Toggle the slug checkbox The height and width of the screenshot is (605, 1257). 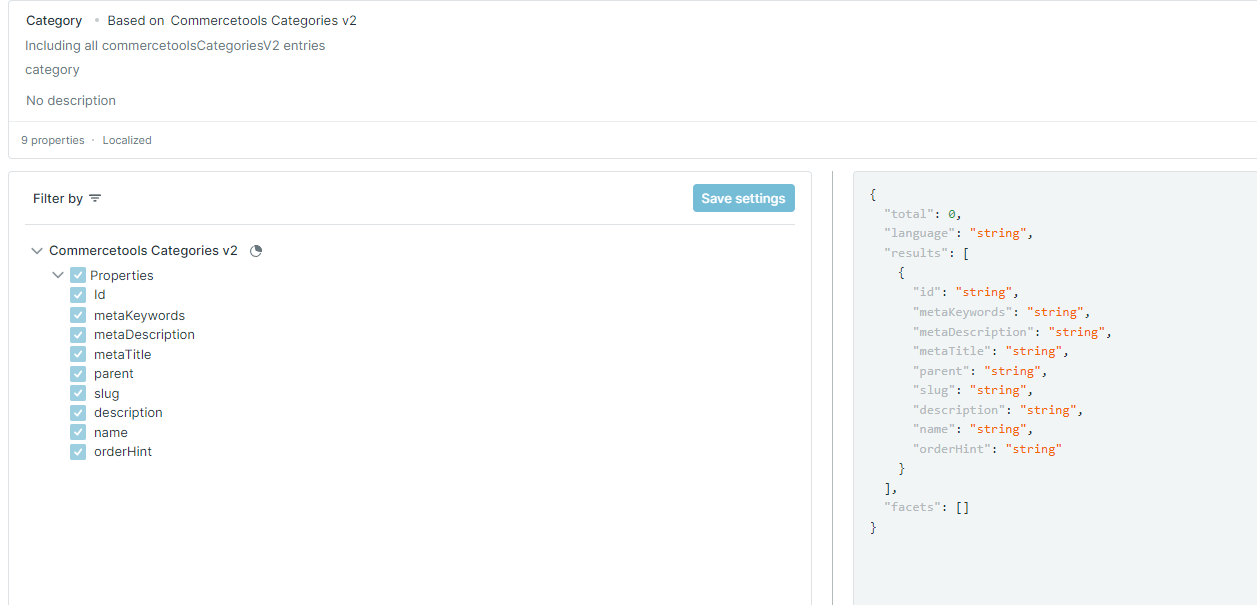click(x=78, y=393)
